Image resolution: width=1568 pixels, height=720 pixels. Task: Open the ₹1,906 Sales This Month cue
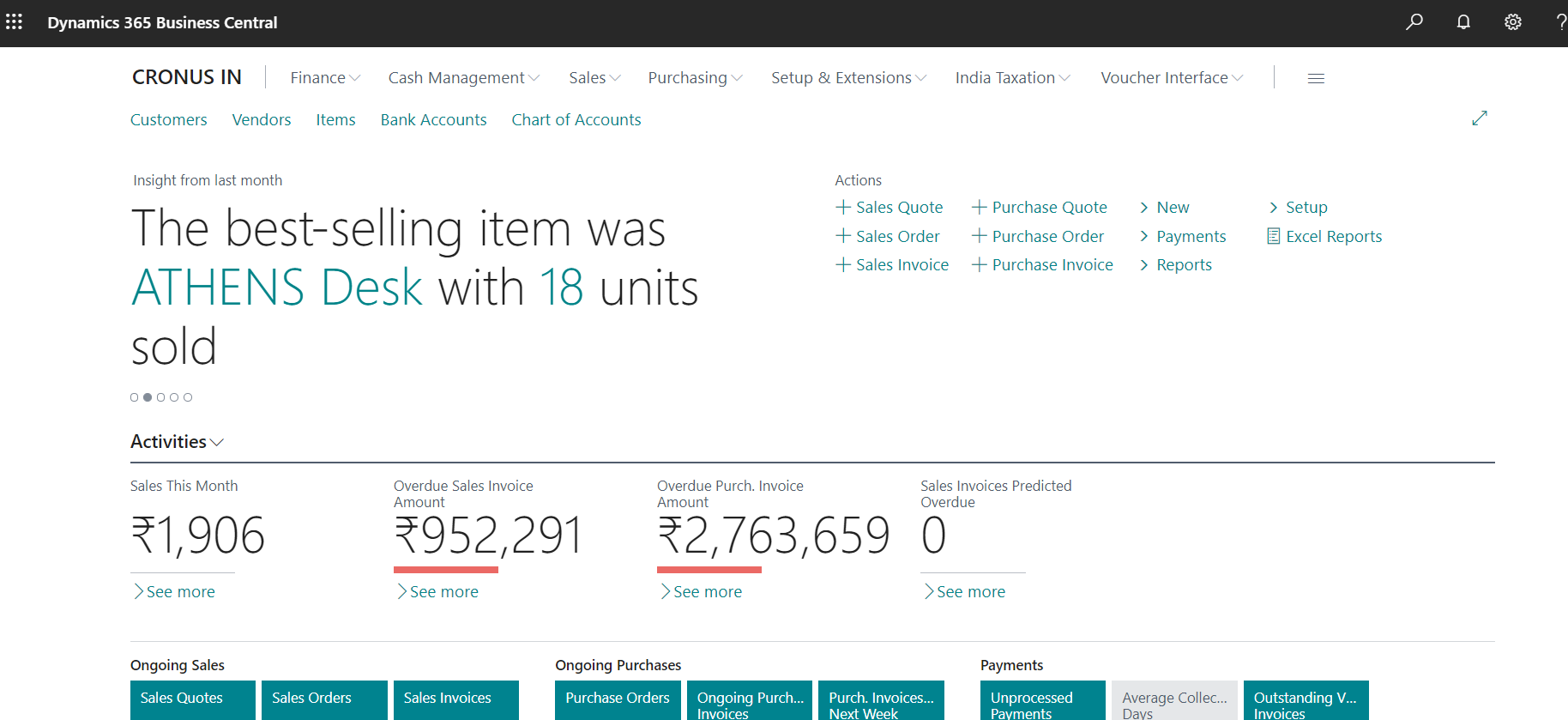pyautogui.click(x=197, y=535)
